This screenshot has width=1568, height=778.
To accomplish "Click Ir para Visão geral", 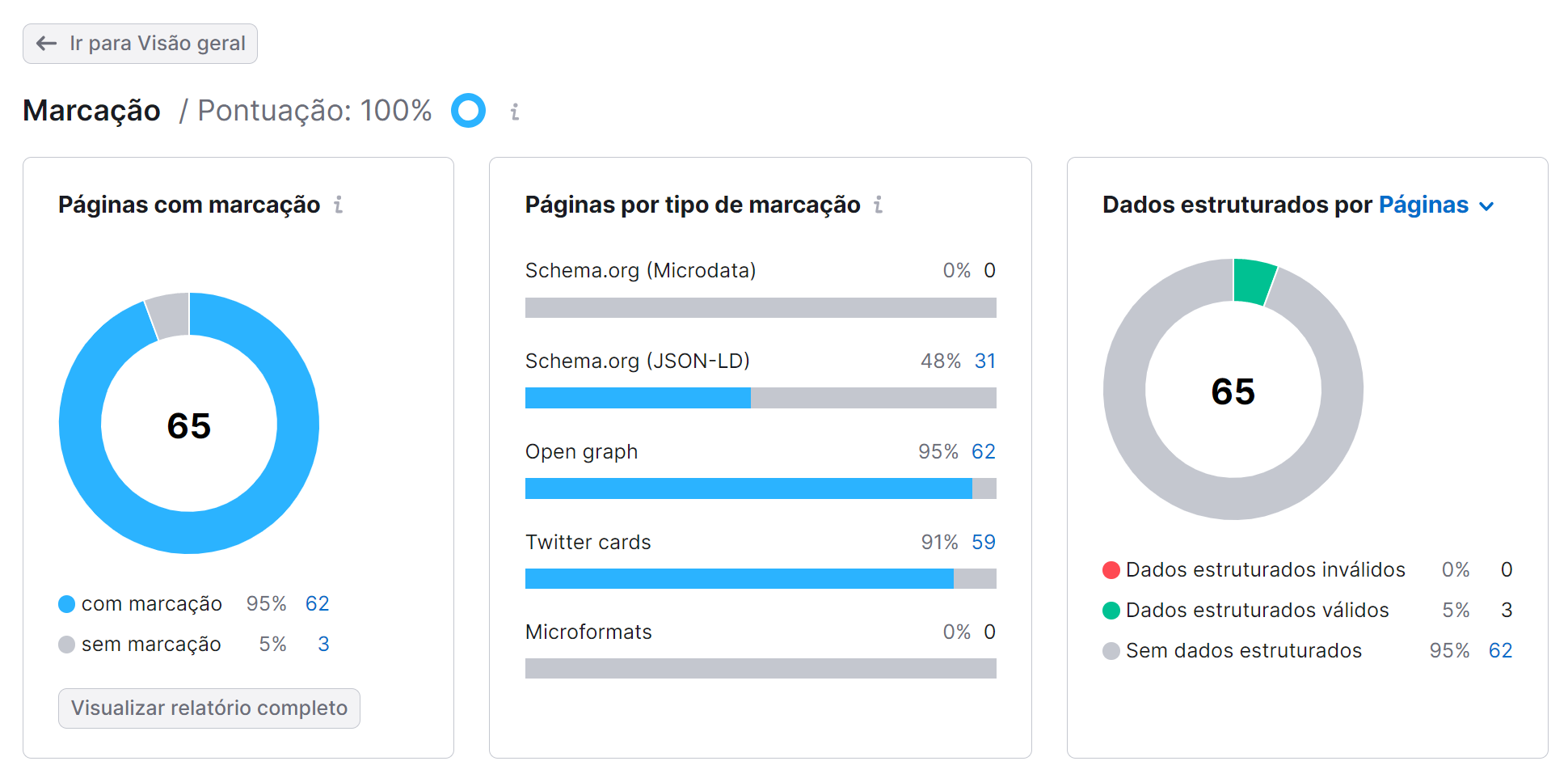I will tap(139, 44).
